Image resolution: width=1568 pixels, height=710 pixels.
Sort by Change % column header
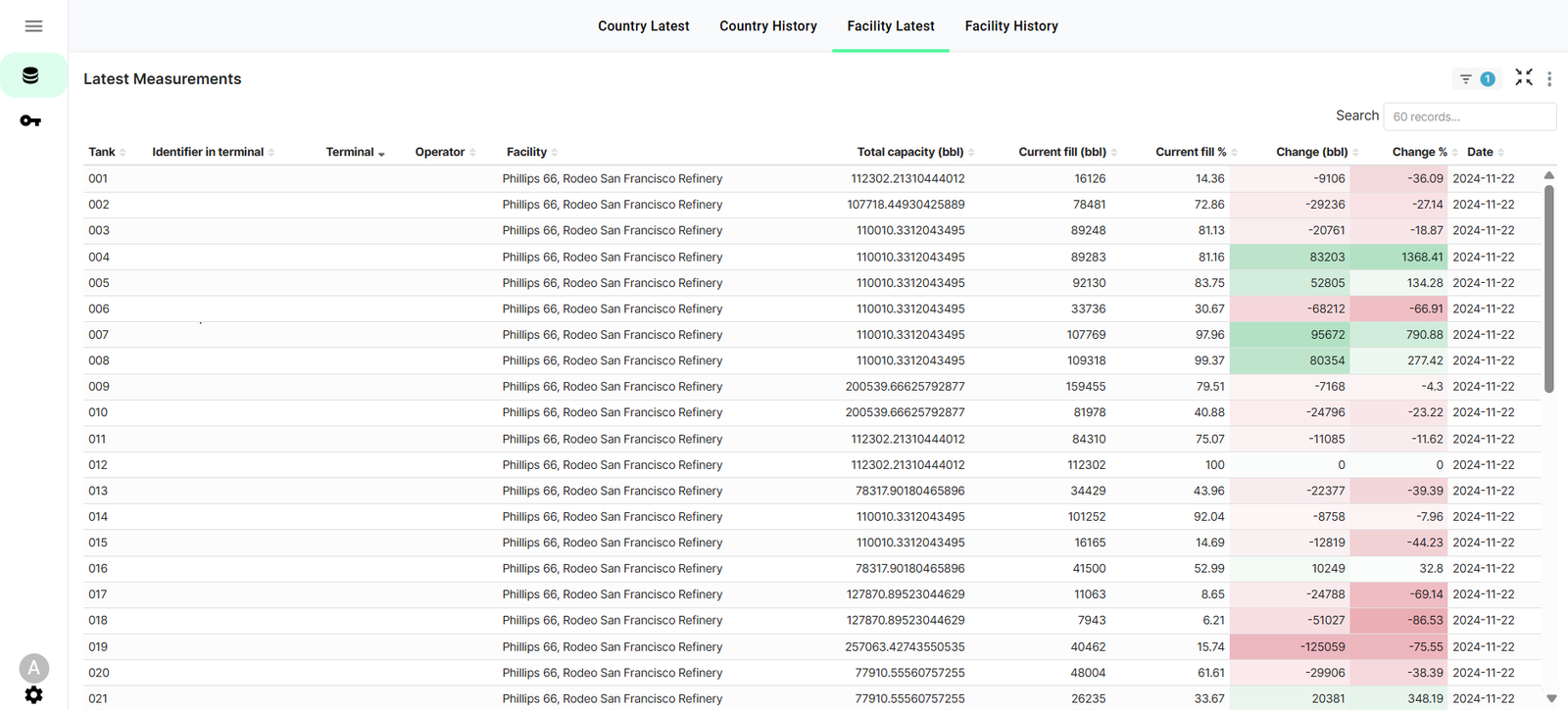coord(1425,152)
